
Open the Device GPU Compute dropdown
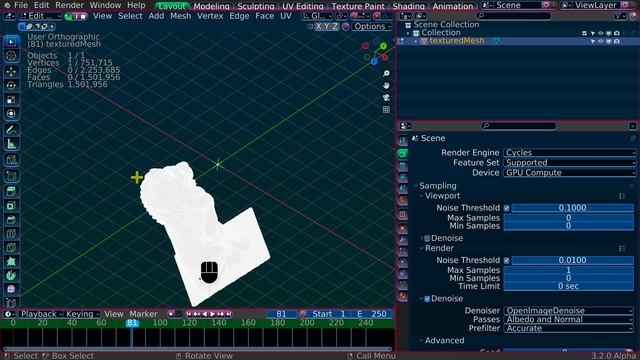(569, 173)
